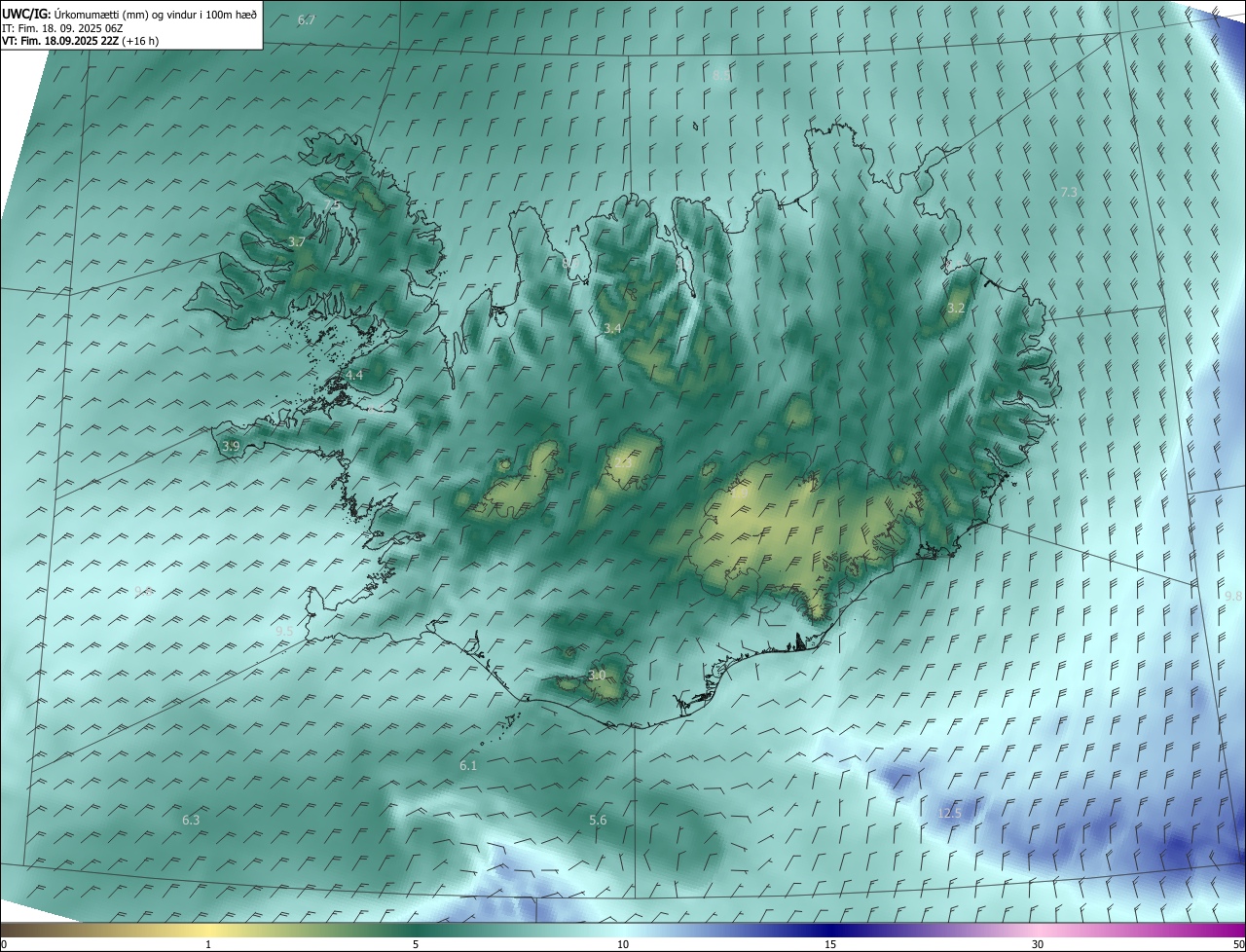The height and width of the screenshot is (952, 1246).
Task: Click the colorbar tick label 15
Action: [830, 944]
